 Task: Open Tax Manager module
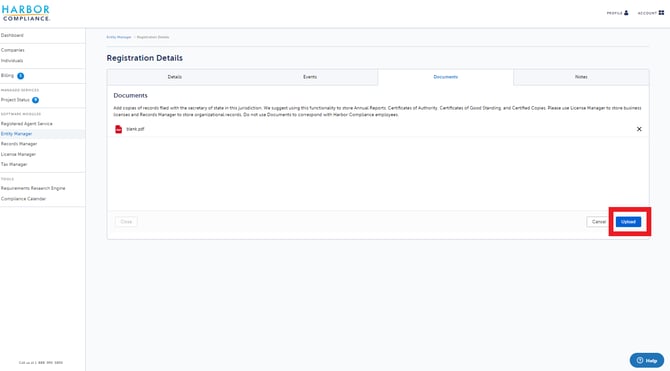[14, 164]
